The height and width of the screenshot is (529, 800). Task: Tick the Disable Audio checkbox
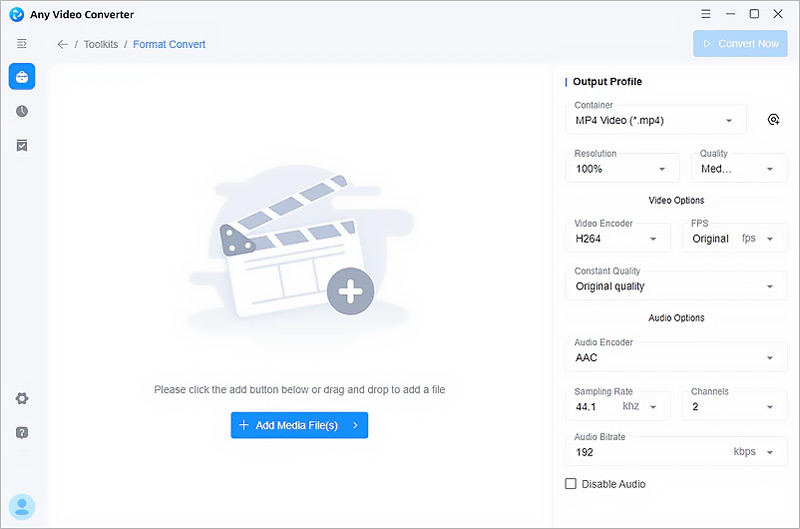(x=570, y=484)
